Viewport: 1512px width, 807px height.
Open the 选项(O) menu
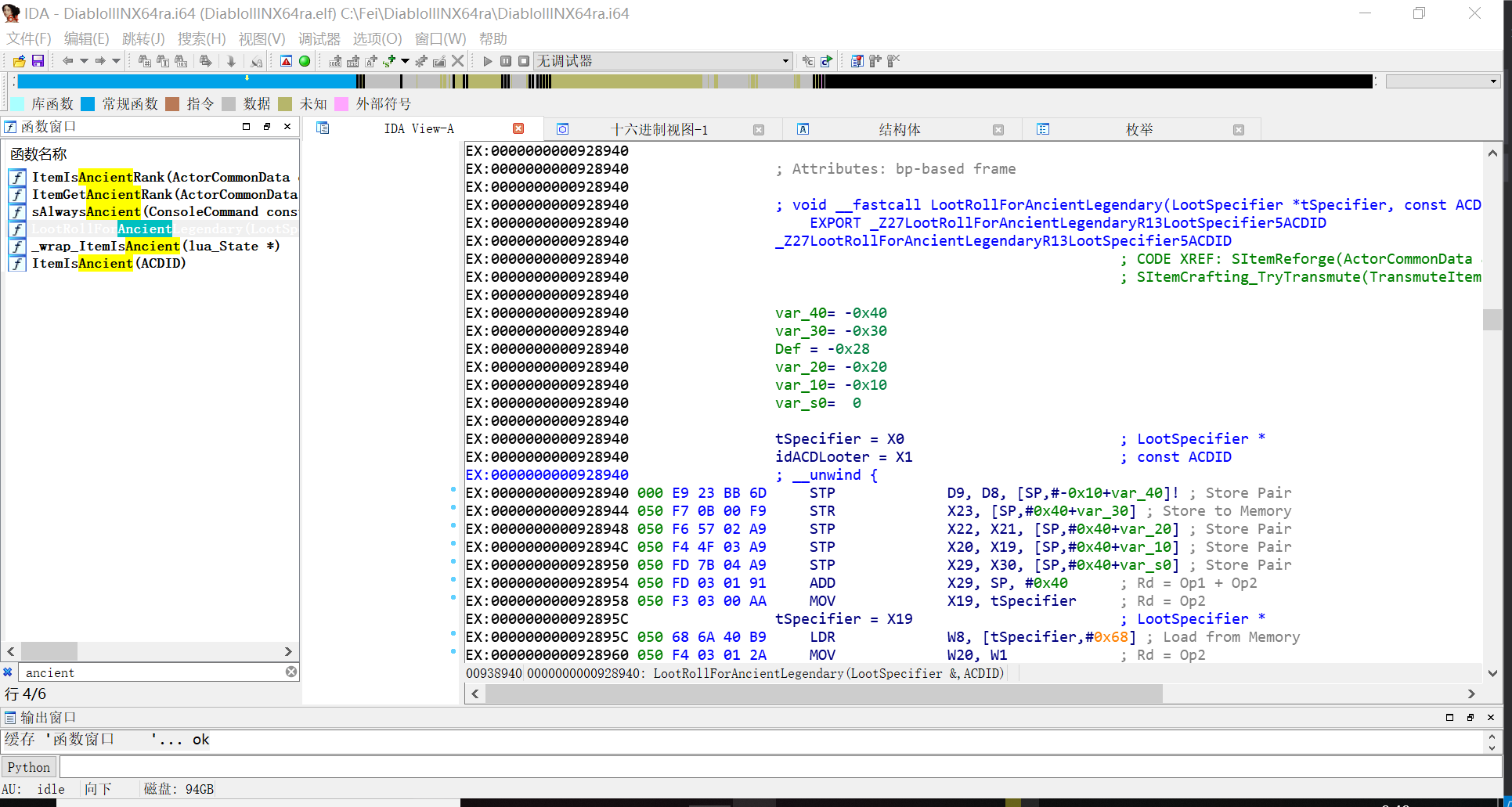point(377,38)
